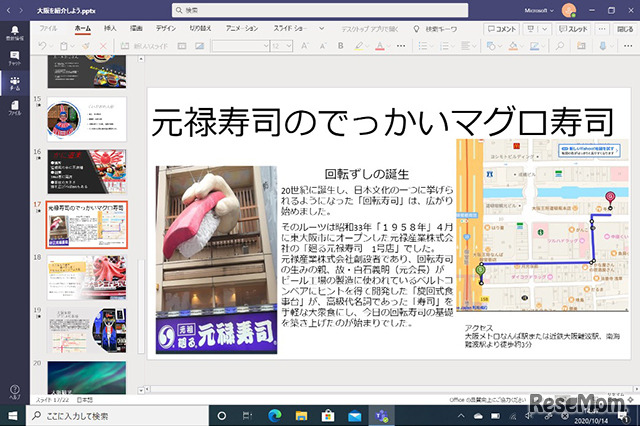The width and height of the screenshot is (640, 426).
Task: Apply the shape fill bucket icon
Action: click(513, 46)
